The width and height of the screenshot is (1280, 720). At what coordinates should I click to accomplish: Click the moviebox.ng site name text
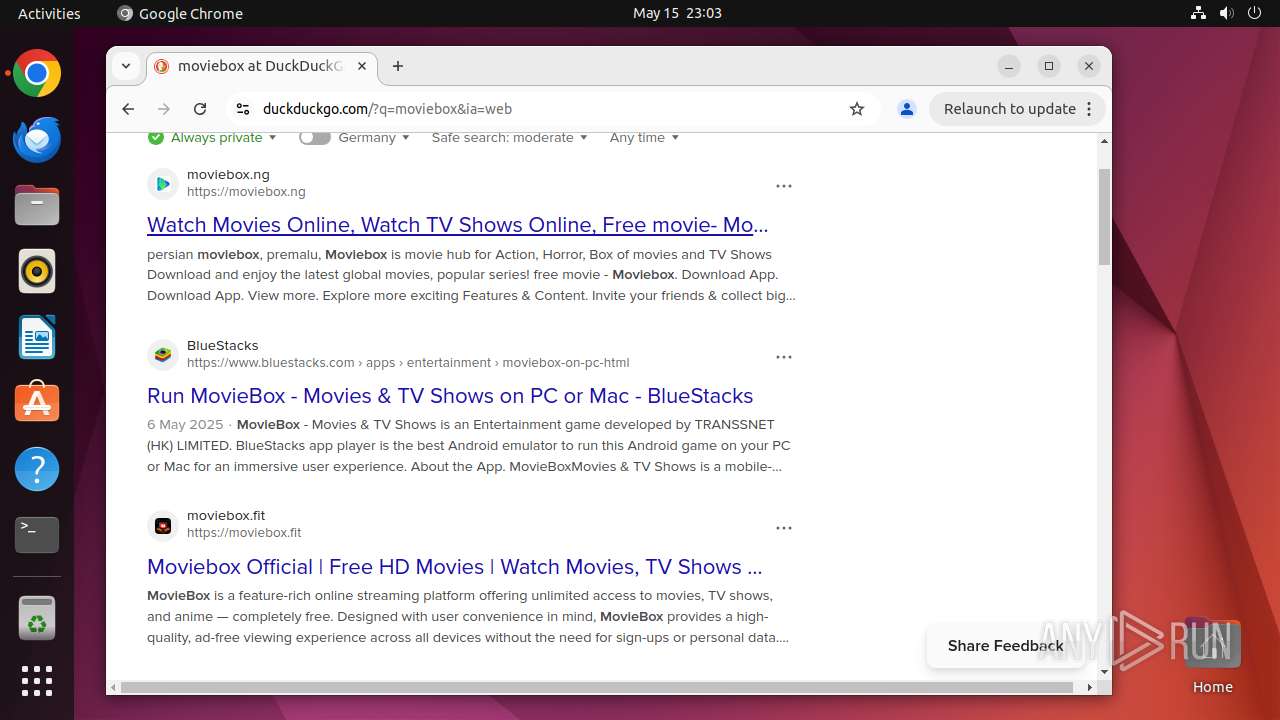pyautogui.click(x=228, y=175)
